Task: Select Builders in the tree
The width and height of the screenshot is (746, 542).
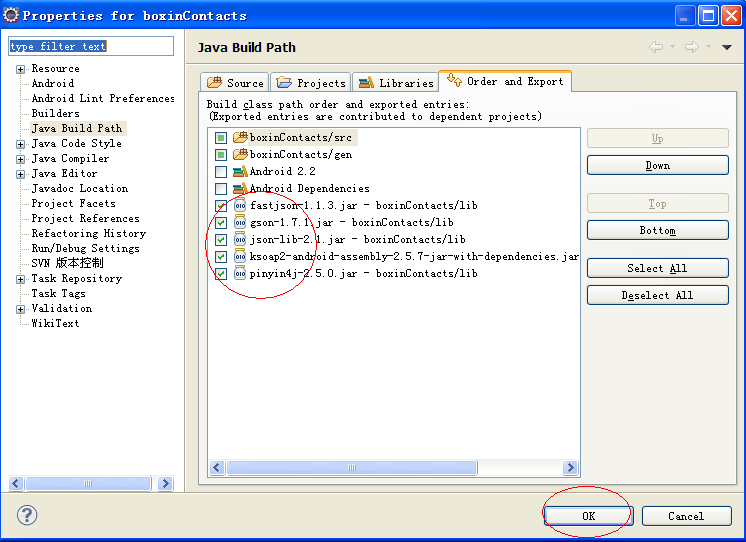Action: pyautogui.click(x=56, y=113)
